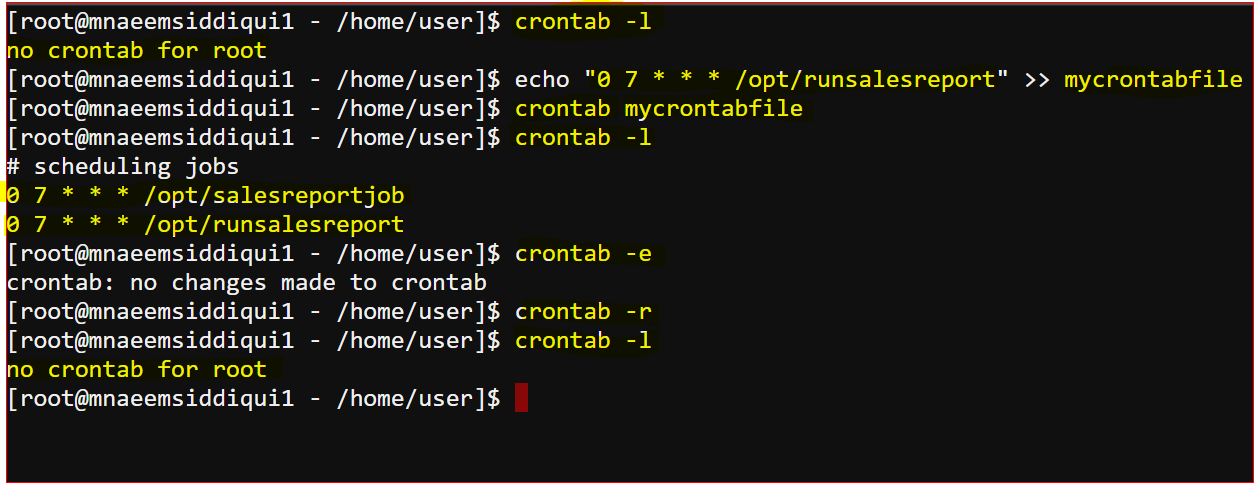Click the last empty shell prompt
Viewport: 1254px width, 483px height.
coord(254,399)
